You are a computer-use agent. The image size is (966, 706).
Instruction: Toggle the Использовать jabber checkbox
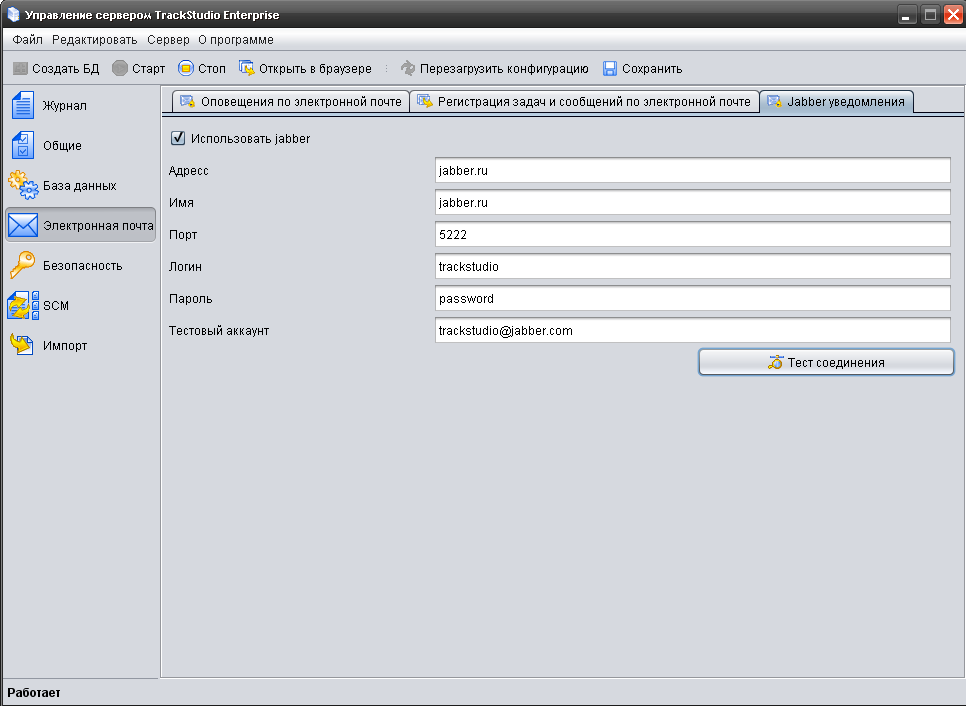click(x=179, y=139)
